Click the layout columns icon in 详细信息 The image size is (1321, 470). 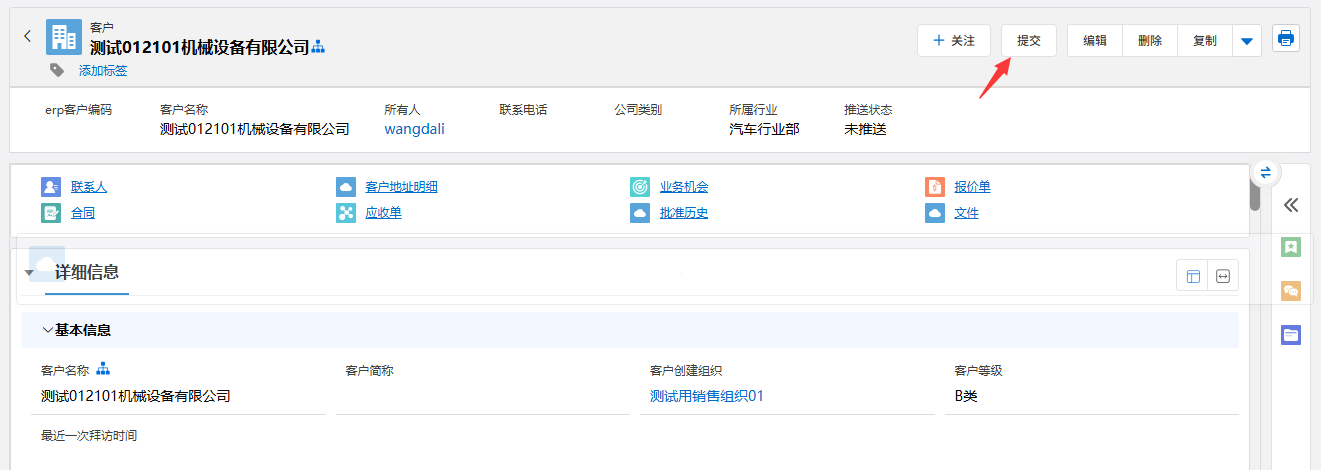1193,276
